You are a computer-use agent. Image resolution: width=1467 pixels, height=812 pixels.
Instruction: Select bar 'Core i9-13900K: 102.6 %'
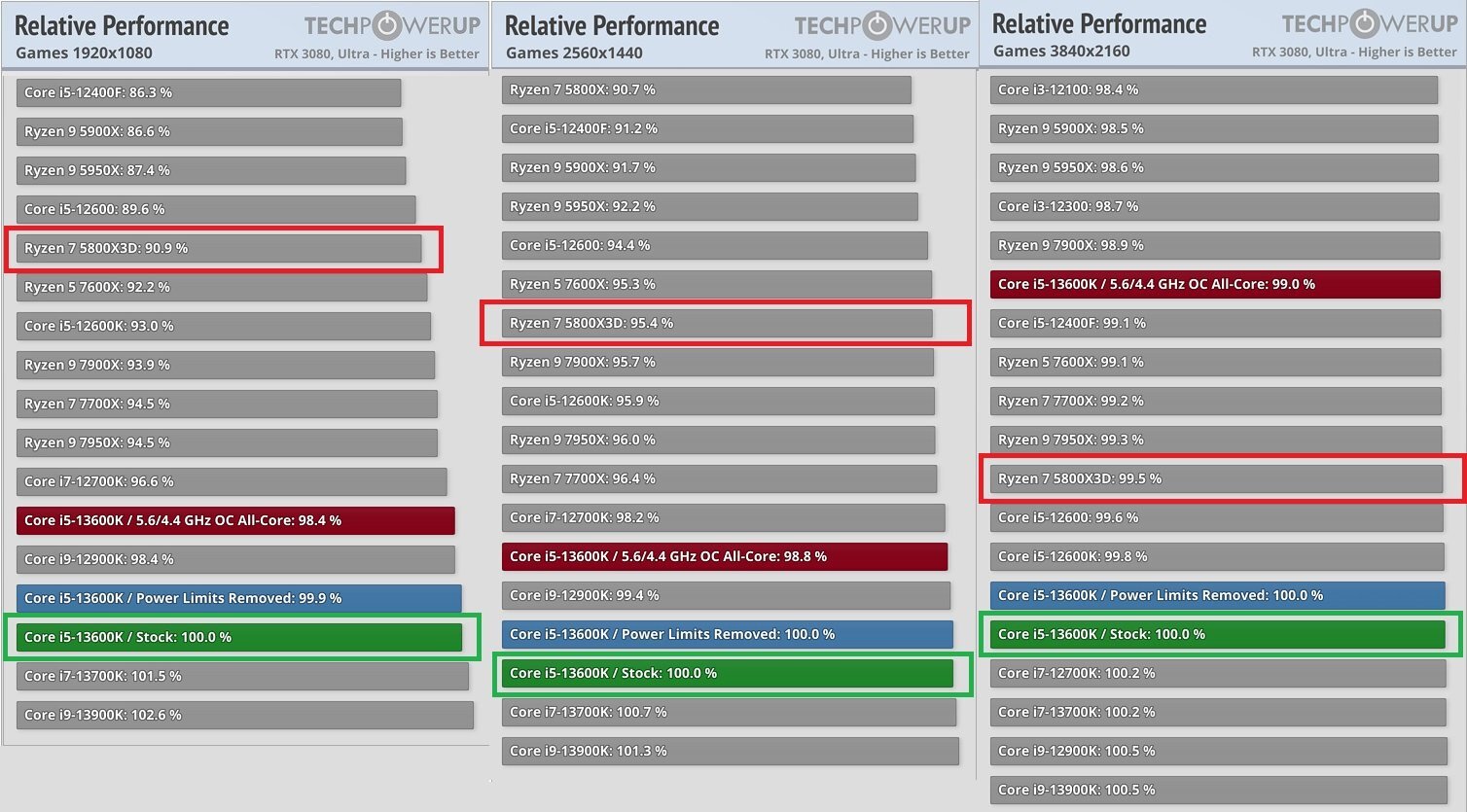(245, 715)
